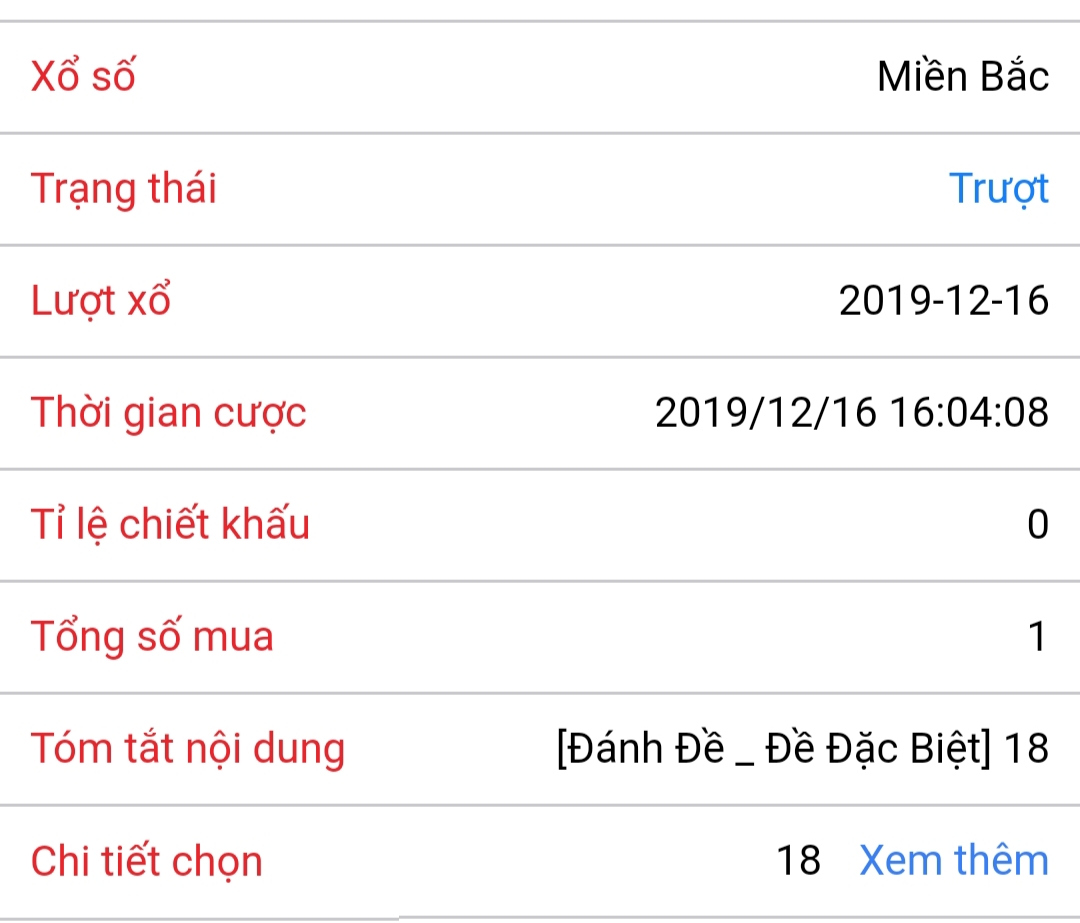Tap the Miền Bắc lottery value
Image resolution: width=1080 pixels, height=923 pixels.
tap(963, 75)
